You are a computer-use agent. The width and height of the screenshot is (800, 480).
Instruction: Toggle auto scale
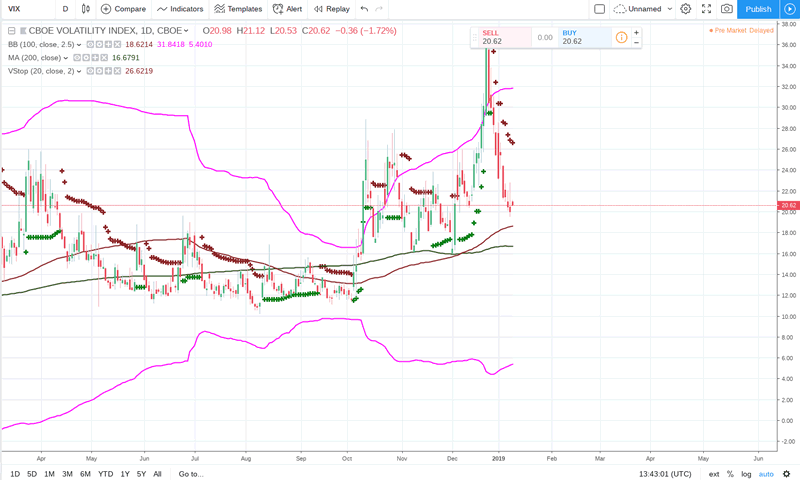[766, 474]
